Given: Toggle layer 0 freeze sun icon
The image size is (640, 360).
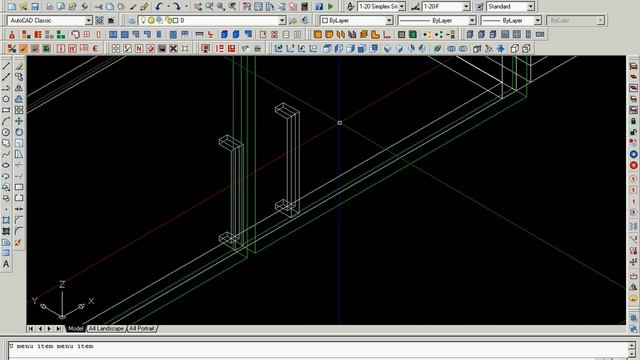Looking at the screenshot, I should [x=151, y=20].
